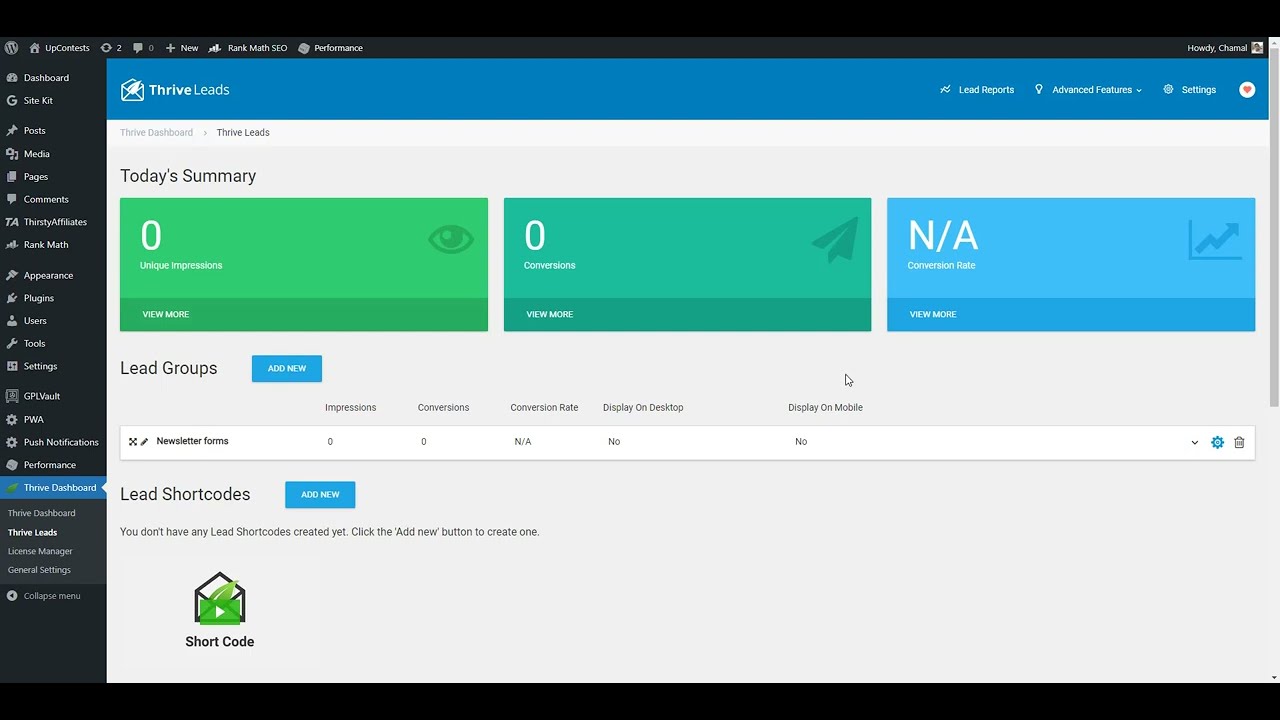Open the New menu in the admin bar
This screenshot has width=1280, height=720.
pos(181,47)
